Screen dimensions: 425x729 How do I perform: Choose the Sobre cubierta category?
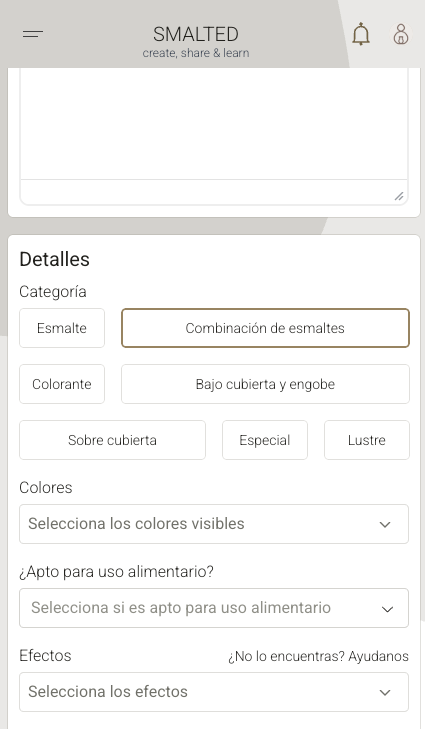point(112,440)
